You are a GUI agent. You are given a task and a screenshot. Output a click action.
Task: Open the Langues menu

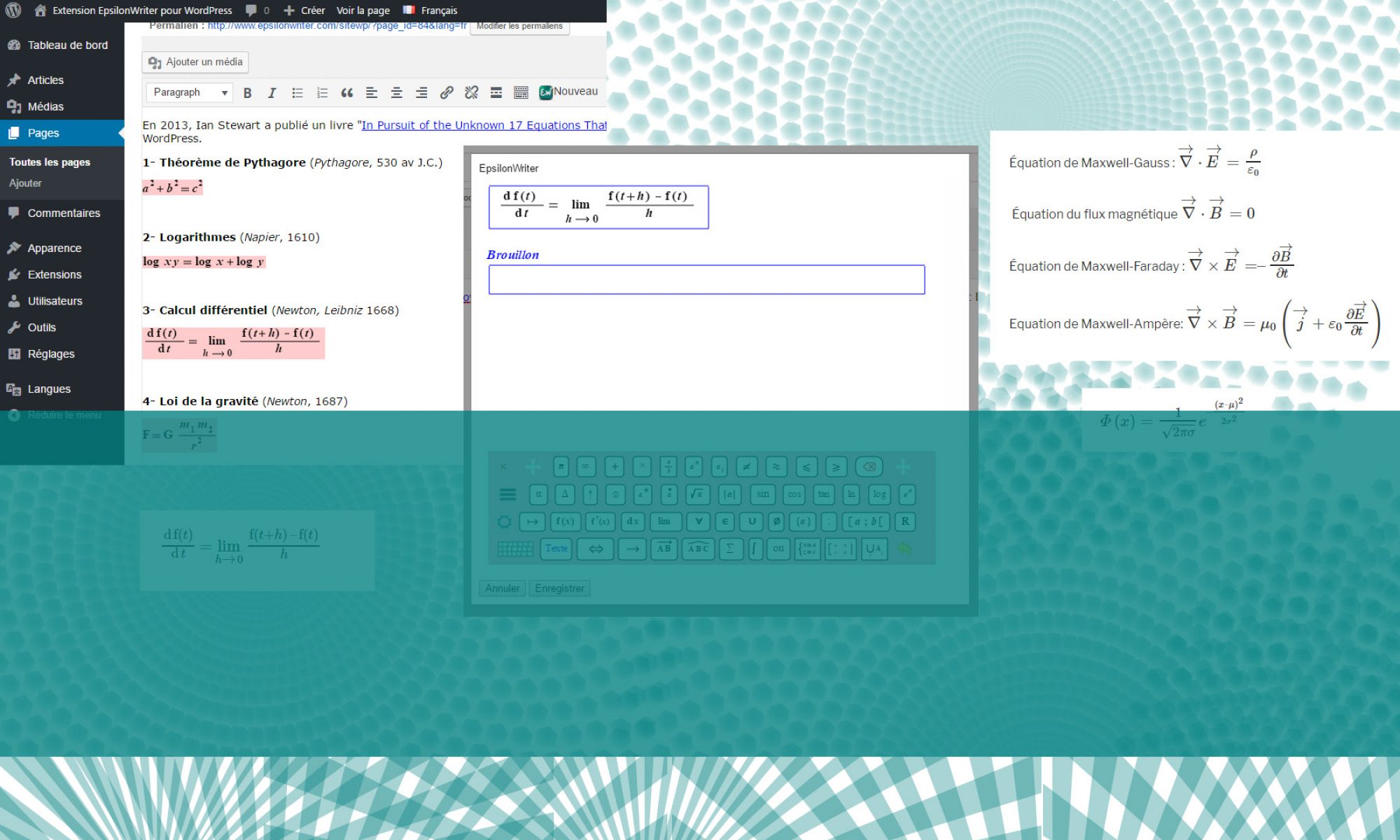62,389
